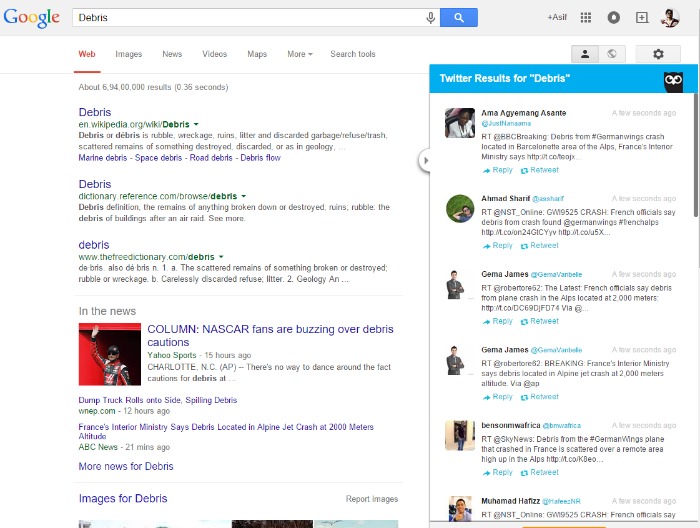Click Muhamad Hafizz's avatar
This screenshot has width=700, height=528.
tap(460, 509)
